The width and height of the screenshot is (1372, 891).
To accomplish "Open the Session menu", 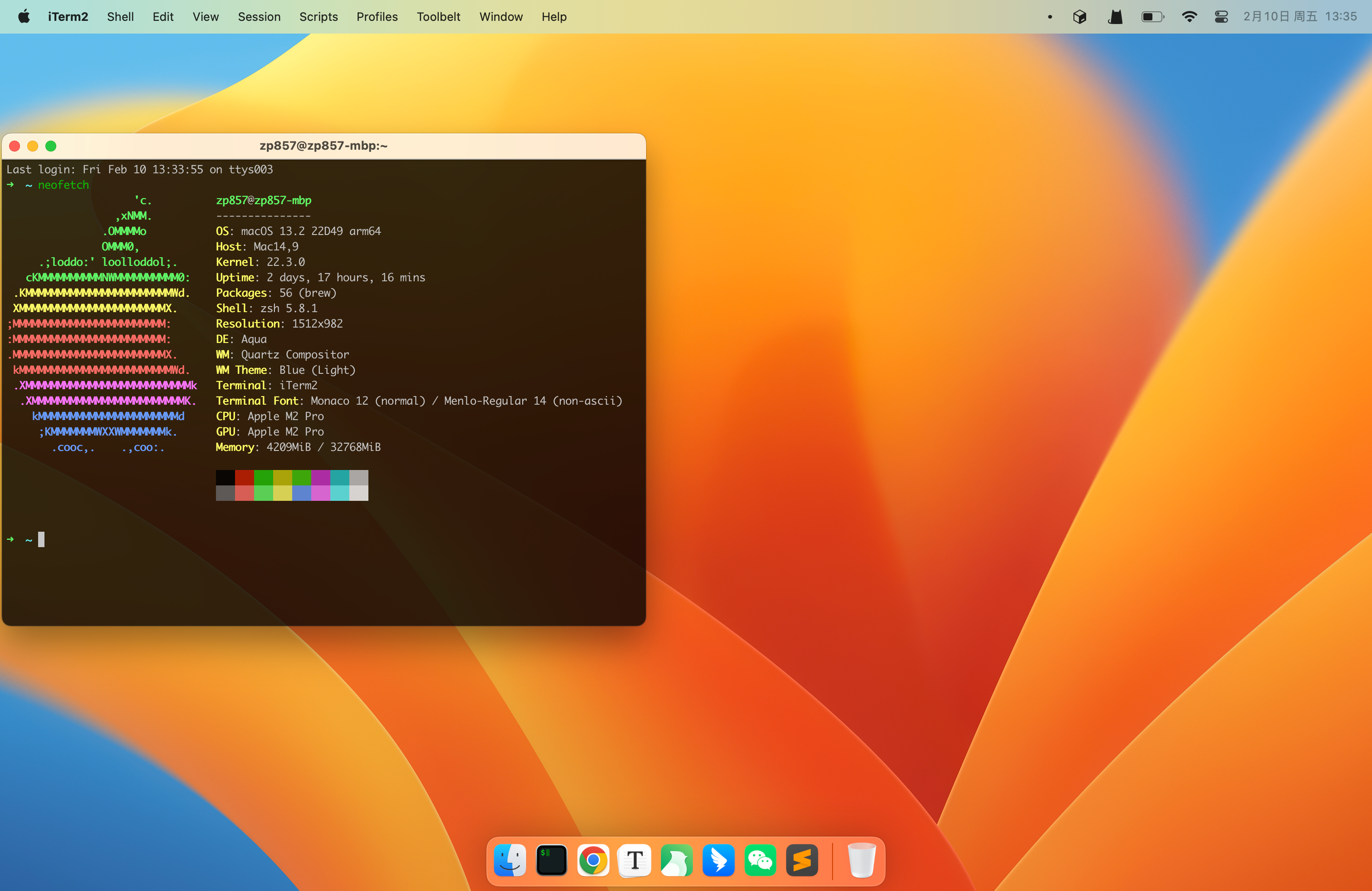I will point(260,17).
